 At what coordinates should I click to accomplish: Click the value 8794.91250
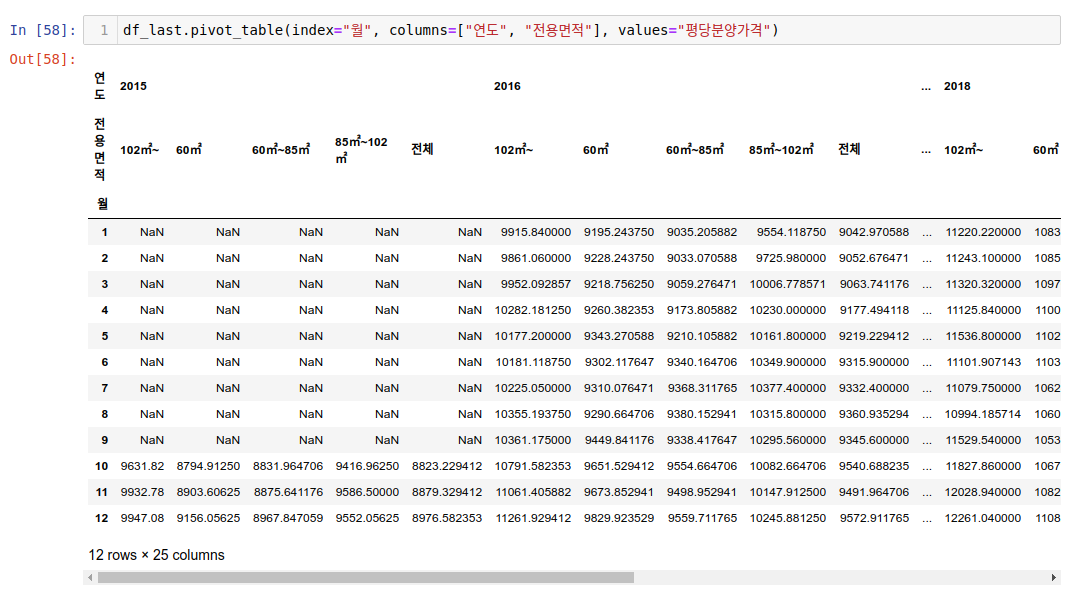[208, 466]
